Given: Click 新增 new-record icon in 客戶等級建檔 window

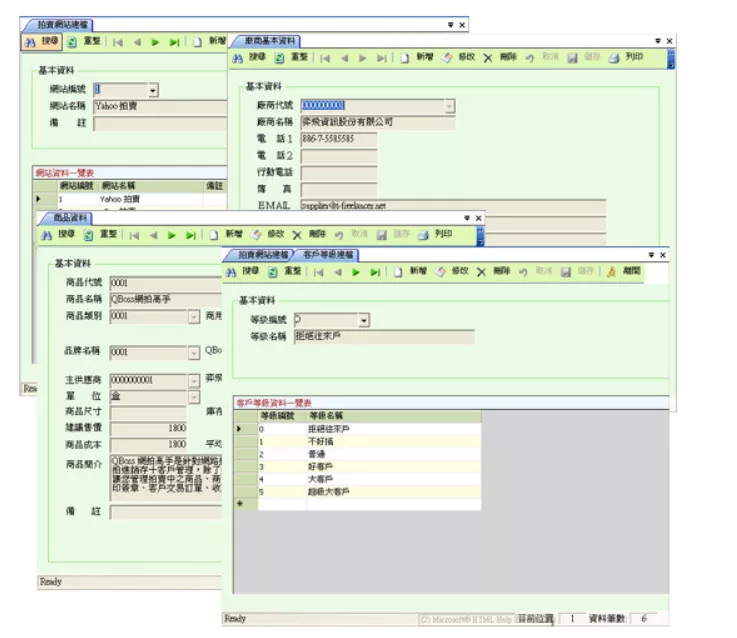Looking at the screenshot, I should (397, 271).
